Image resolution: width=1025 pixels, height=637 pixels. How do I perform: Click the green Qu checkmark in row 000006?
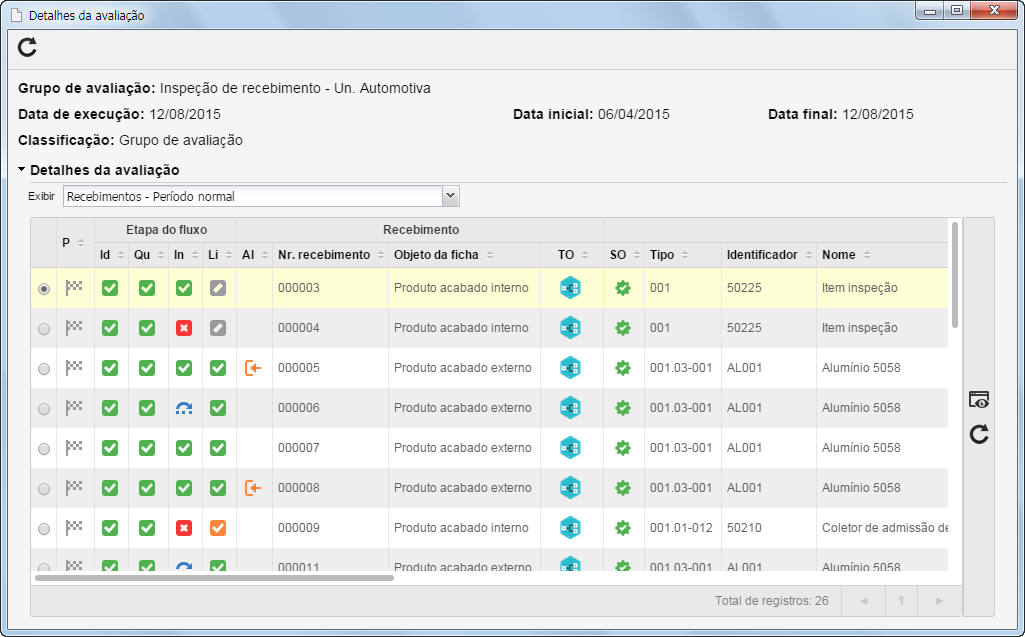click(147, 408)
